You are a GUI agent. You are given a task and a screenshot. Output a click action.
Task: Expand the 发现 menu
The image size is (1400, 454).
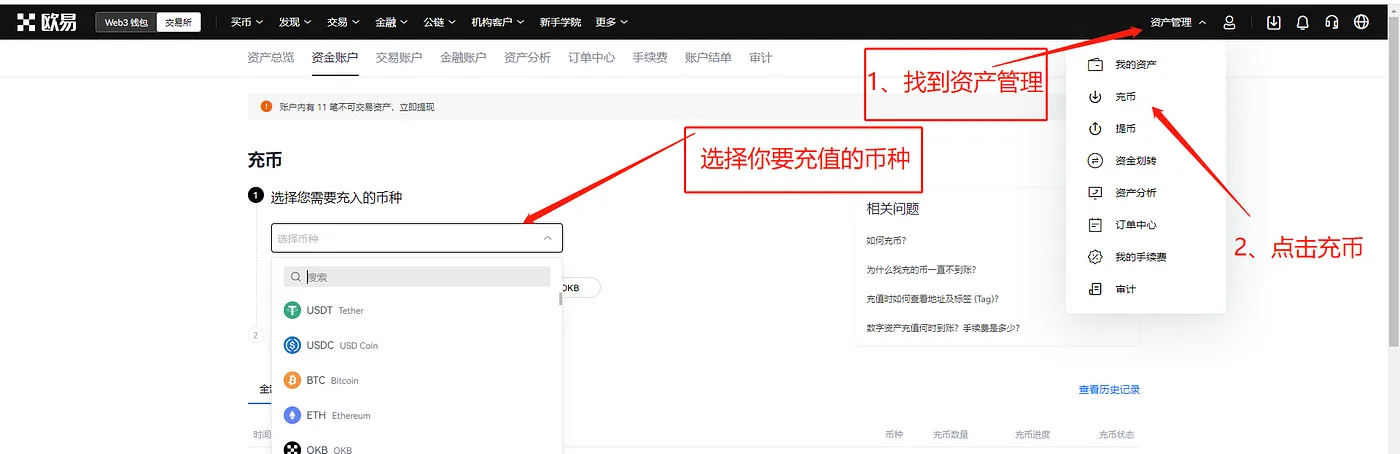pyautogui.click(x=295, y=22)
